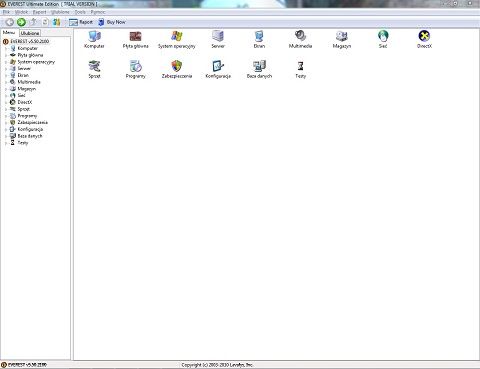Screen dimensions: 480x369
Task: Click the Buy Now toolbar button
Action: (112, 22)
